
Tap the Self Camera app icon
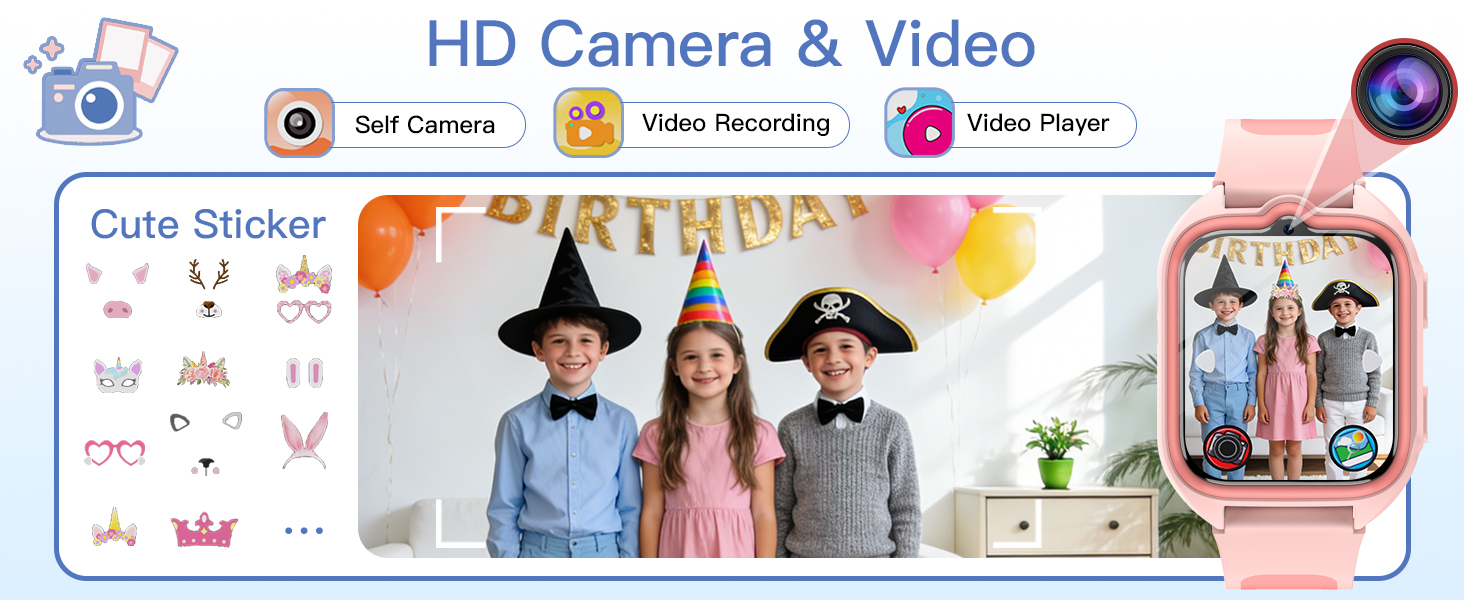pos(298,123)
